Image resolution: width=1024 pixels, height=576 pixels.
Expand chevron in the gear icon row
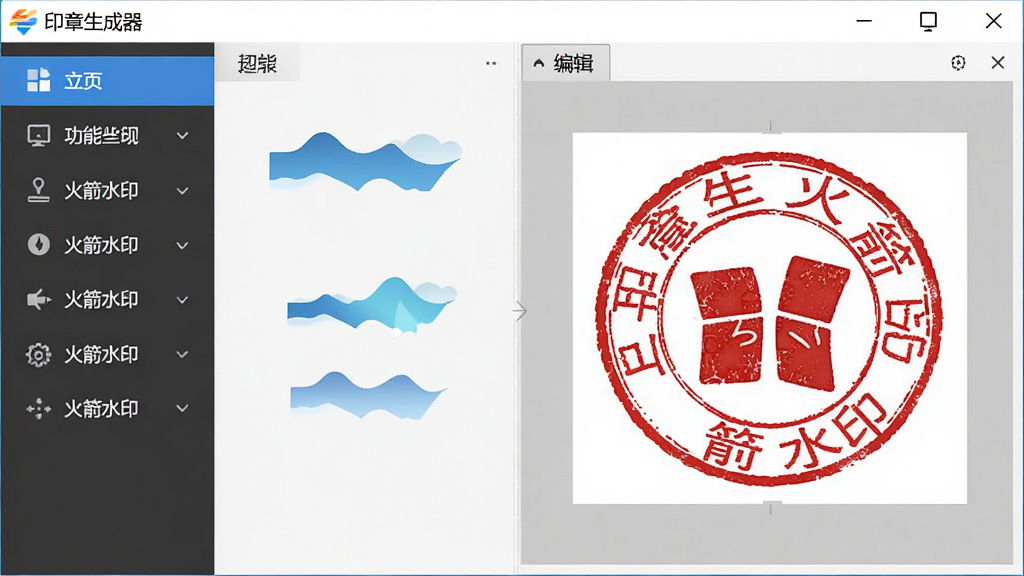click(x=183, y=355)
